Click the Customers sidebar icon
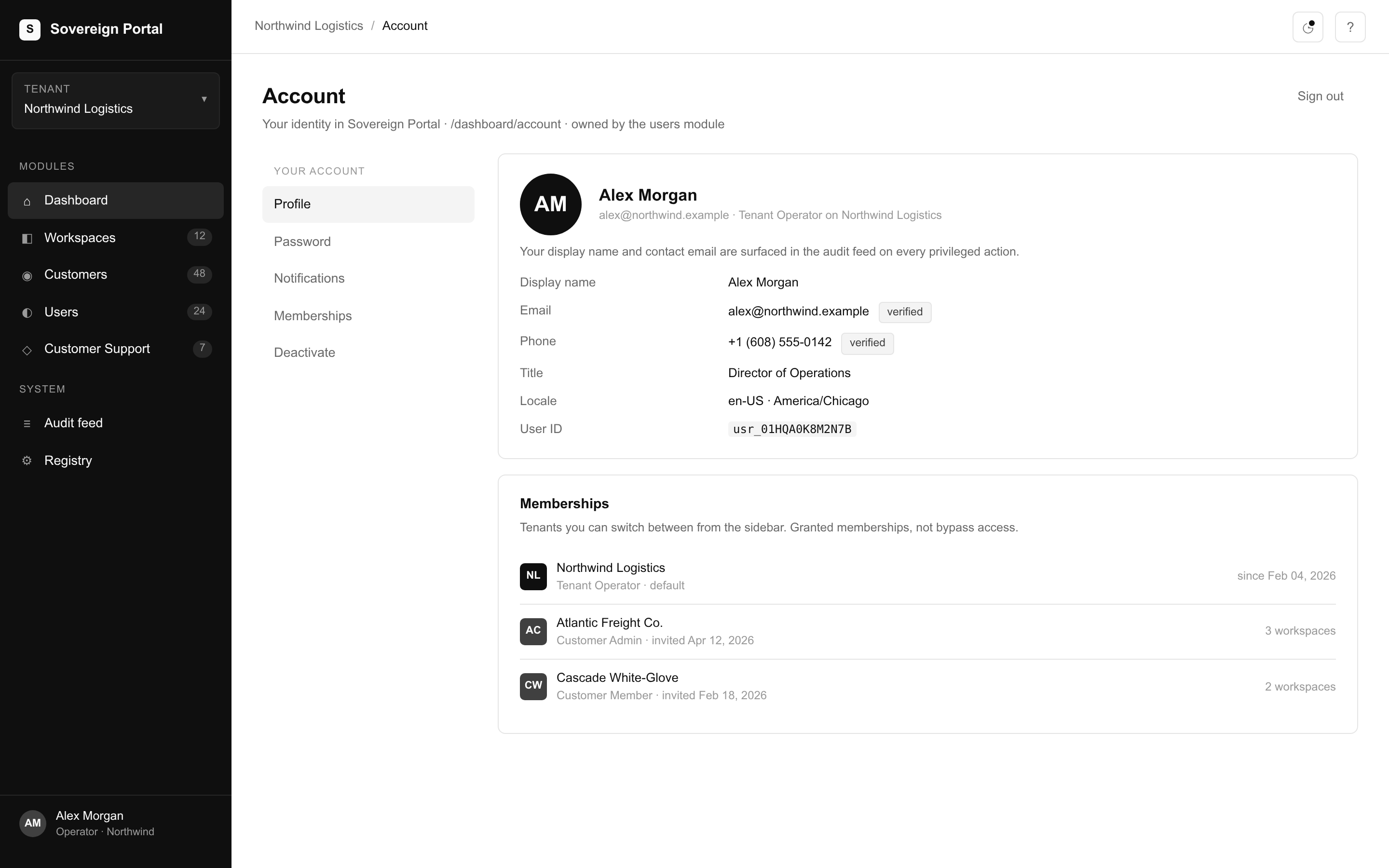Viewport: 1389px width, 868px height. click(27, 275)
